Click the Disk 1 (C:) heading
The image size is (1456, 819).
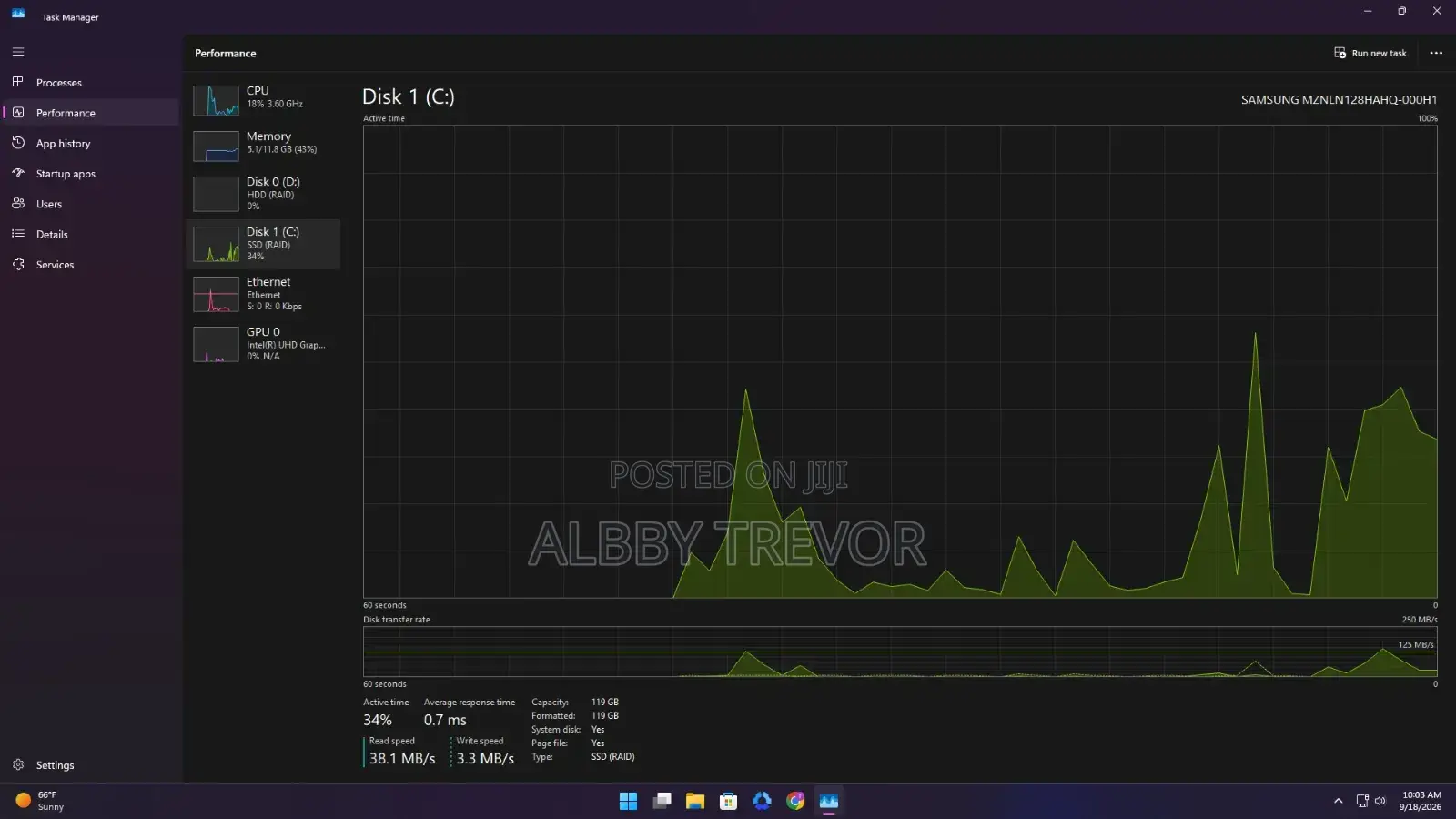click(x=409, y=96)
